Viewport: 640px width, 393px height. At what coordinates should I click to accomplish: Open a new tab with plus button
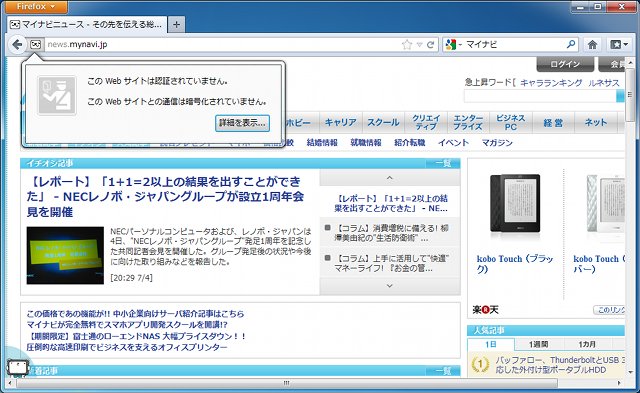point(176,24)
